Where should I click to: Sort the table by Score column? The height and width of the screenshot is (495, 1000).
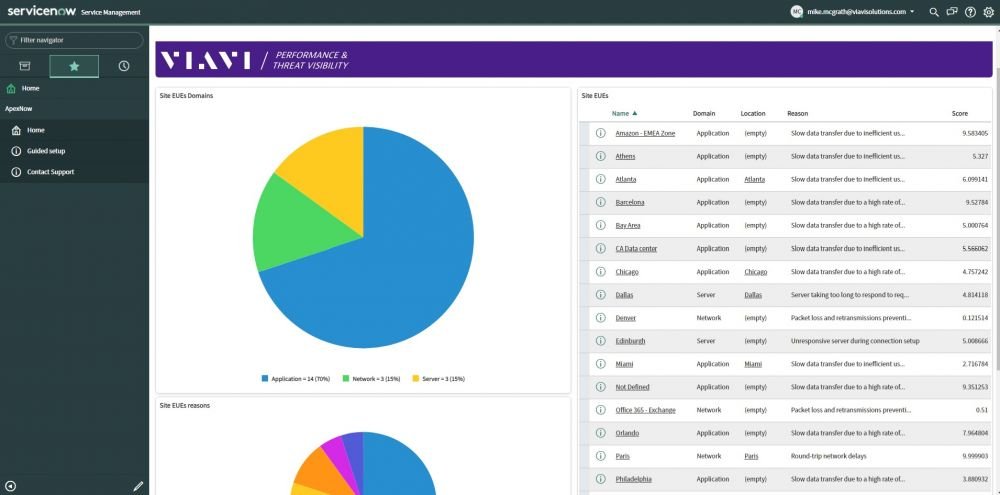pyautogui.click(x=960, y=114)
